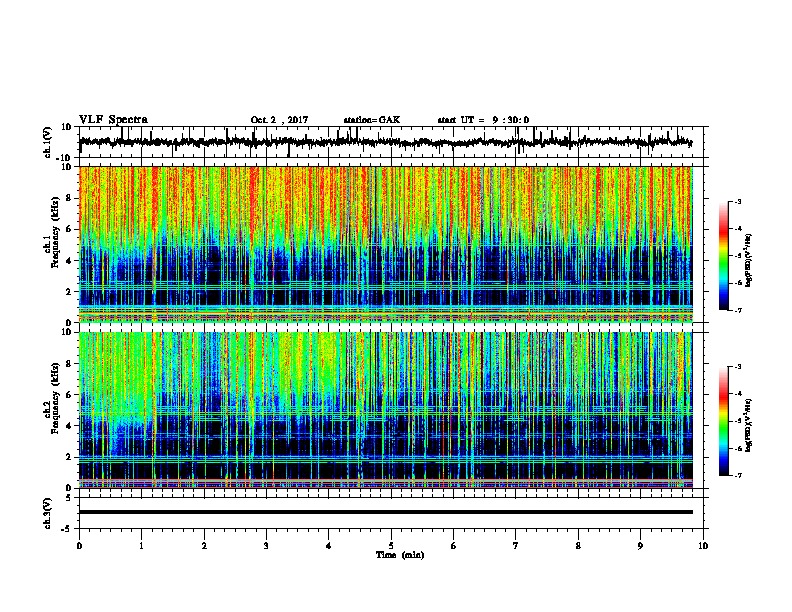Click the "-7" tick on ch.2 color bar
The height and width of the screenshot is (612, 792).
[737, 476]
